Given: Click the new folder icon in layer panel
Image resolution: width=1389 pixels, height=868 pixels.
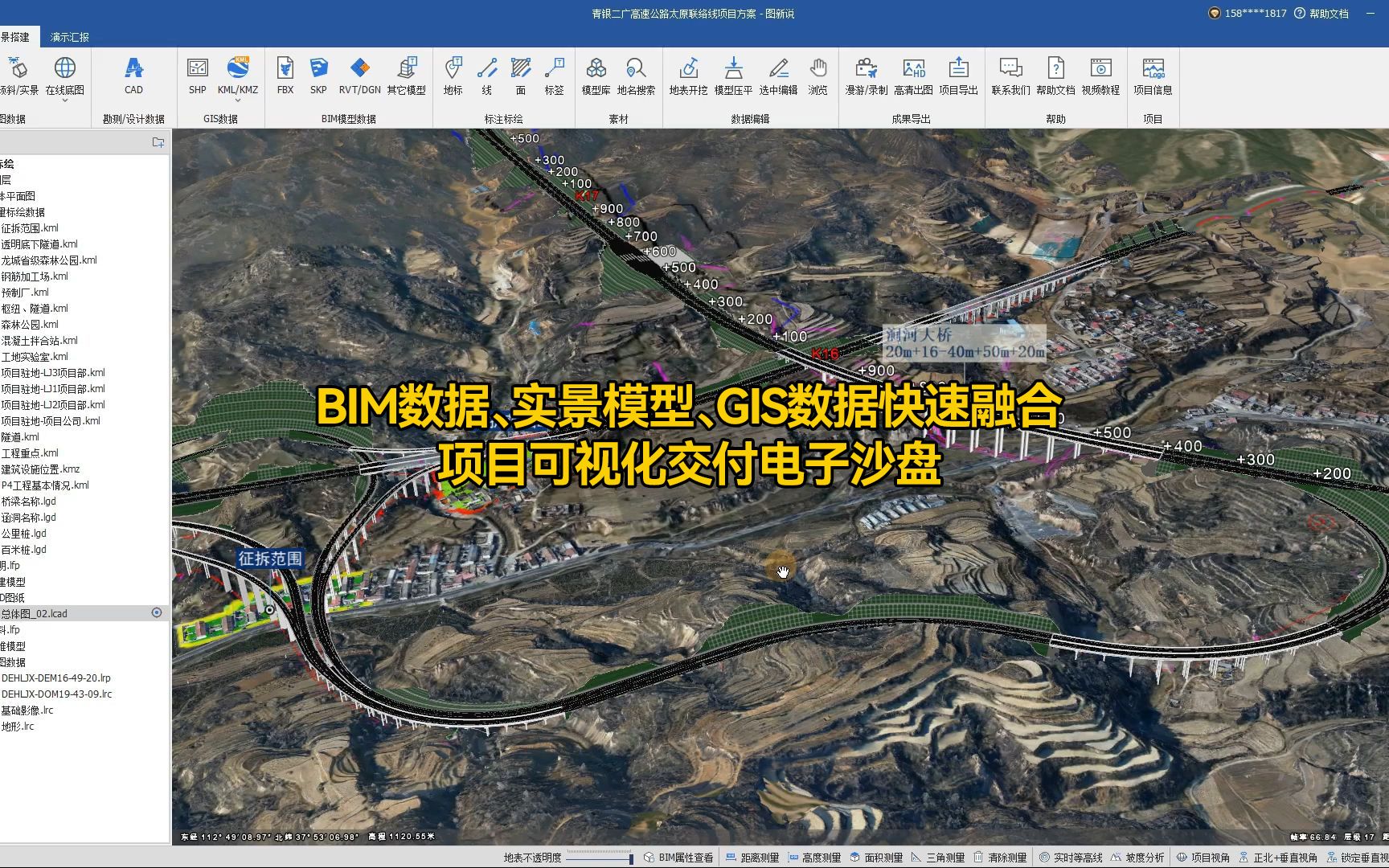Looking at the screenshot, I should point(158,142).
